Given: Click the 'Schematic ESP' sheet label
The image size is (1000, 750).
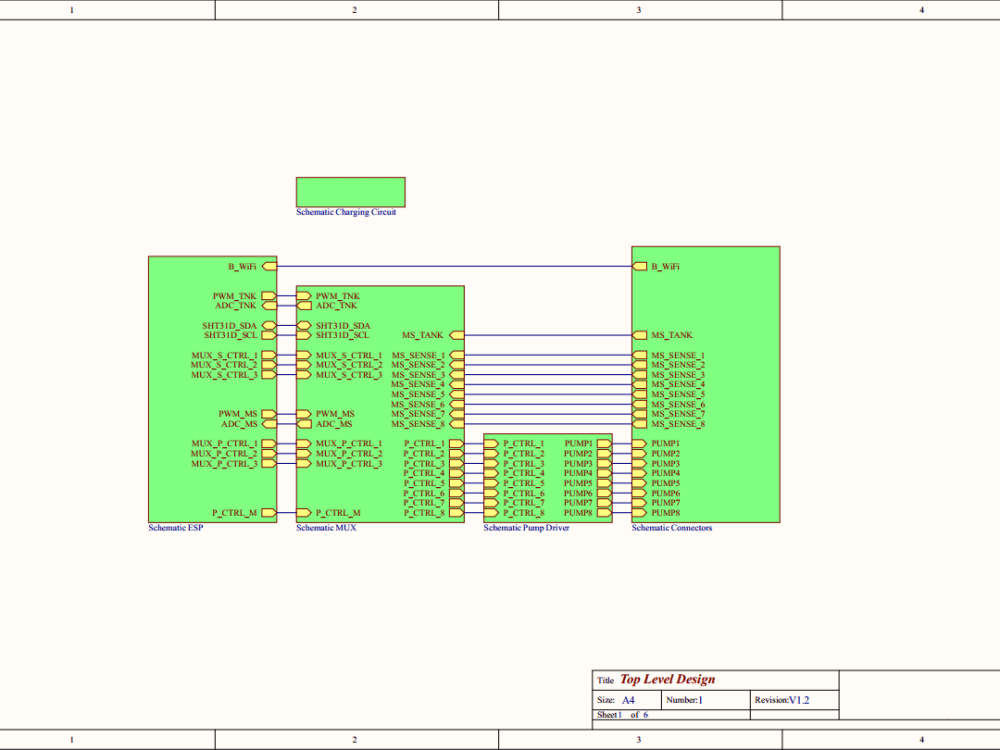Looking at the screenshot, I should pos(176,528).
